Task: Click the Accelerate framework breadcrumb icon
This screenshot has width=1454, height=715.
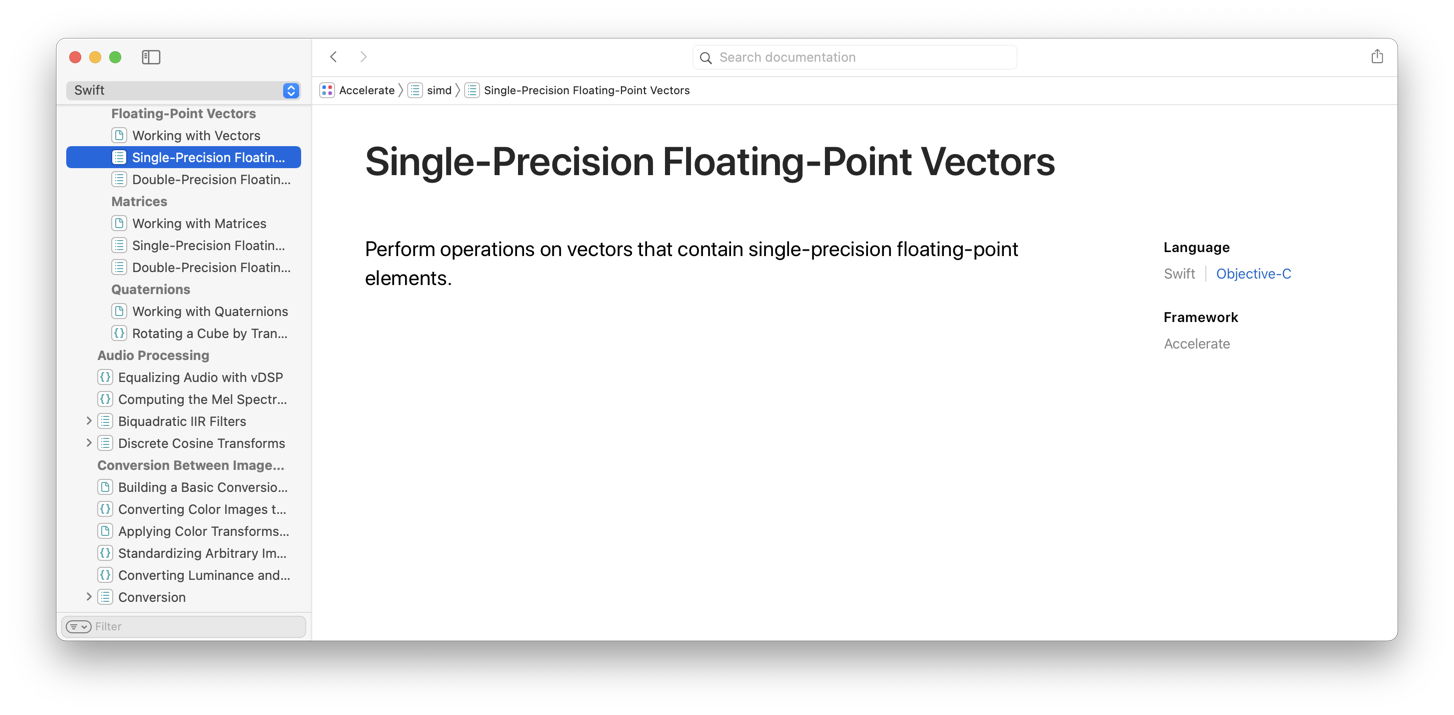Action: (x=327, y=90)
